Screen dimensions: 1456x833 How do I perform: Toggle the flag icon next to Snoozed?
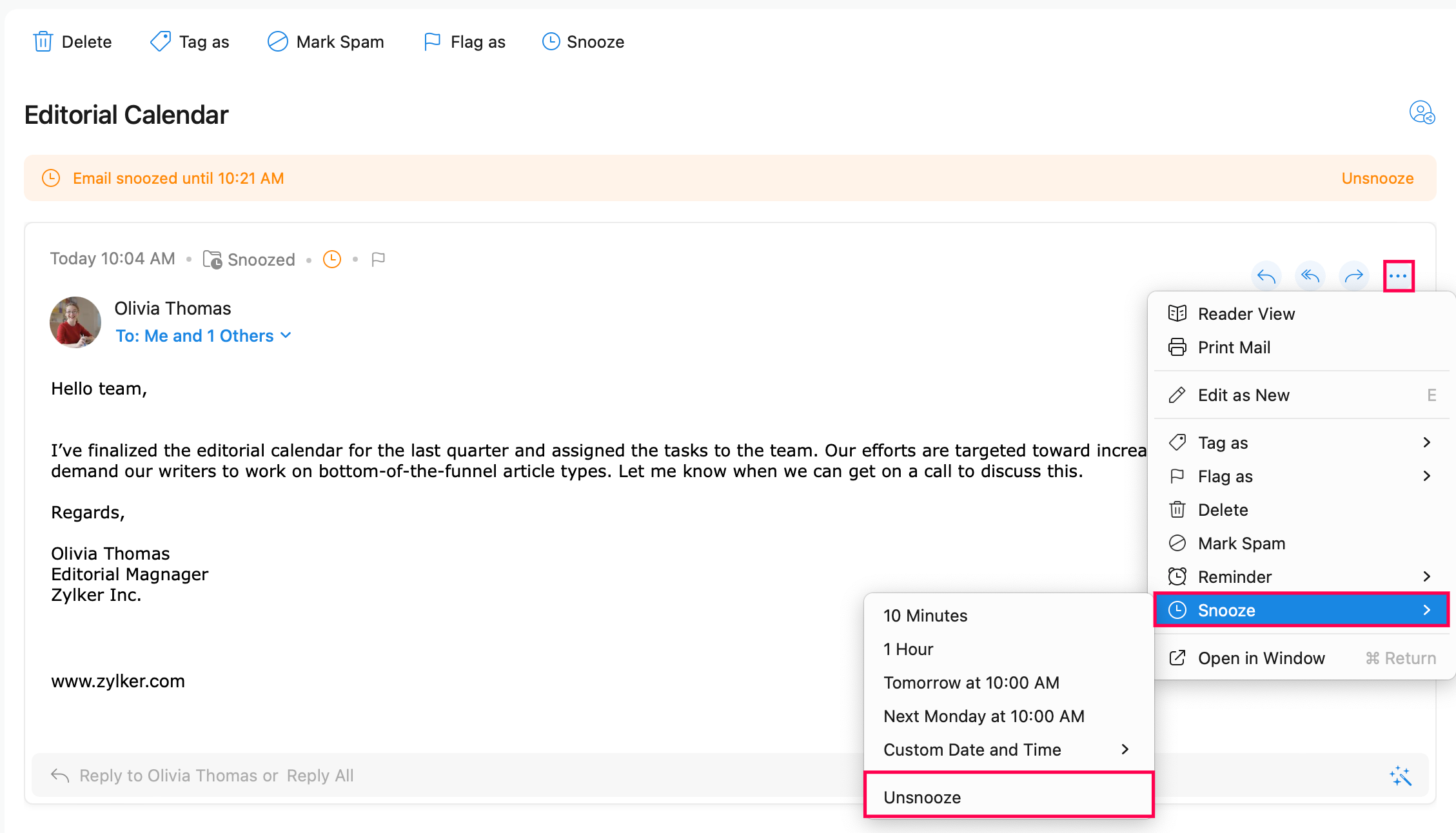tap(379, 259)
